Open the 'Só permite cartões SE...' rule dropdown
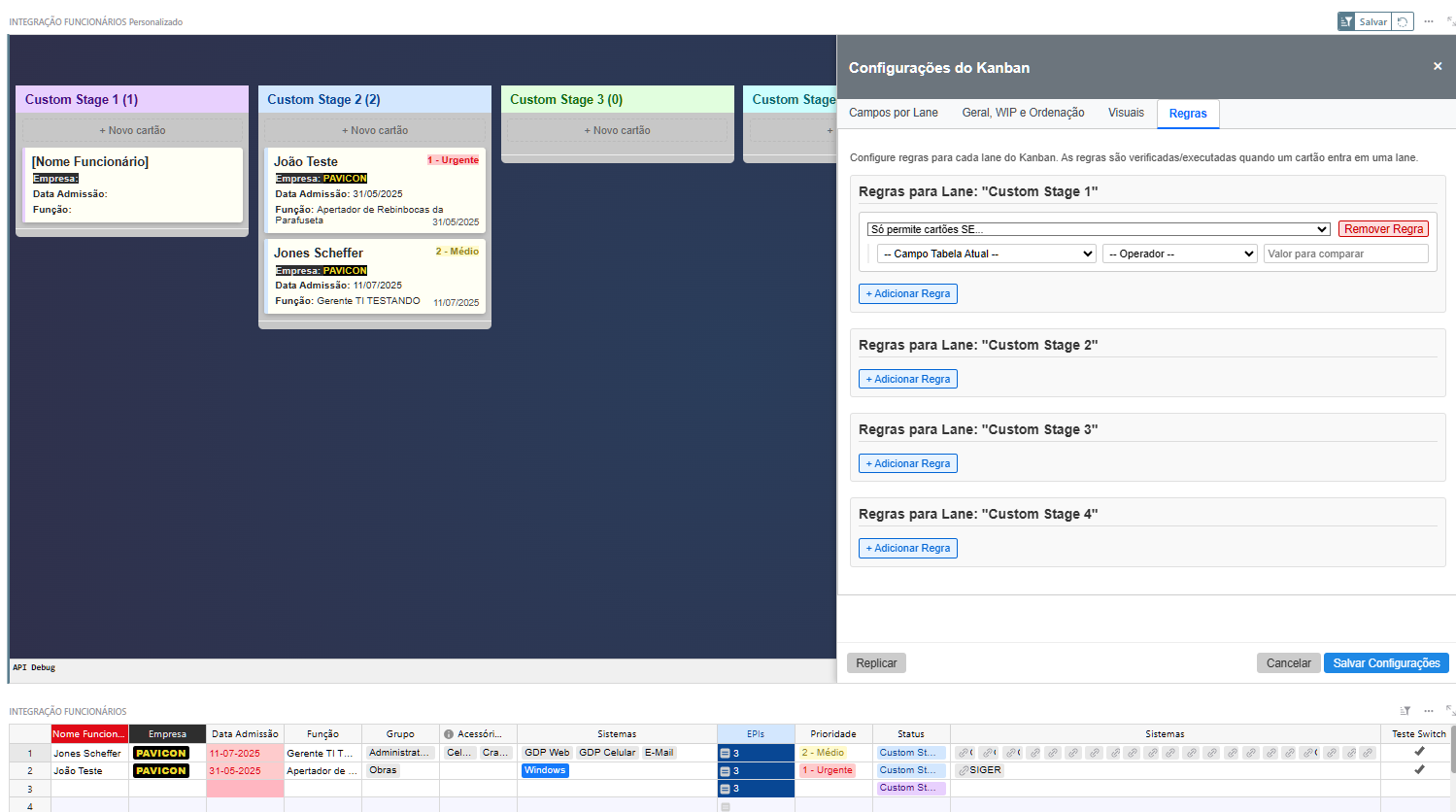 pos(1099,229)
